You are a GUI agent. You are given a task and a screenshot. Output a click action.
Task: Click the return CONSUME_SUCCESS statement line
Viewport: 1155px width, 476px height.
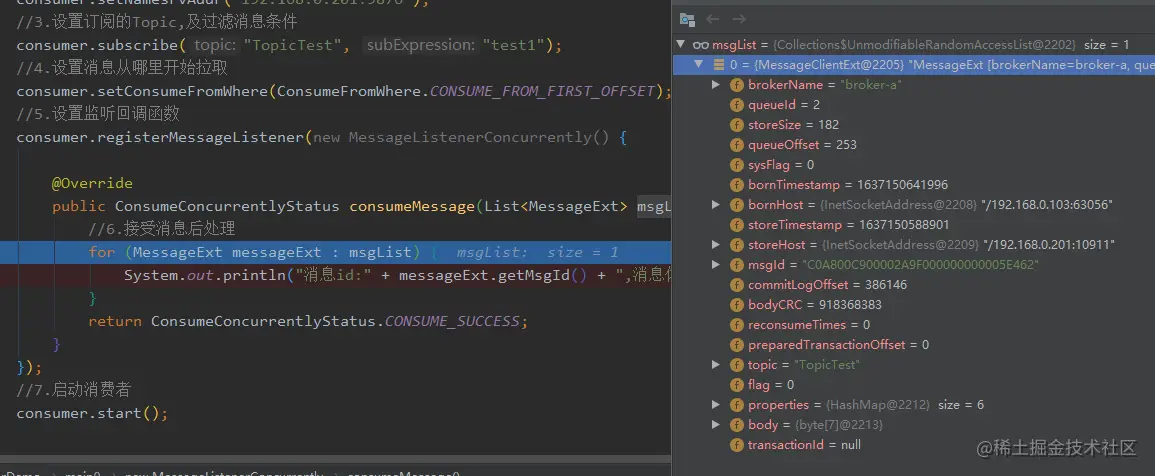(309, 321)
